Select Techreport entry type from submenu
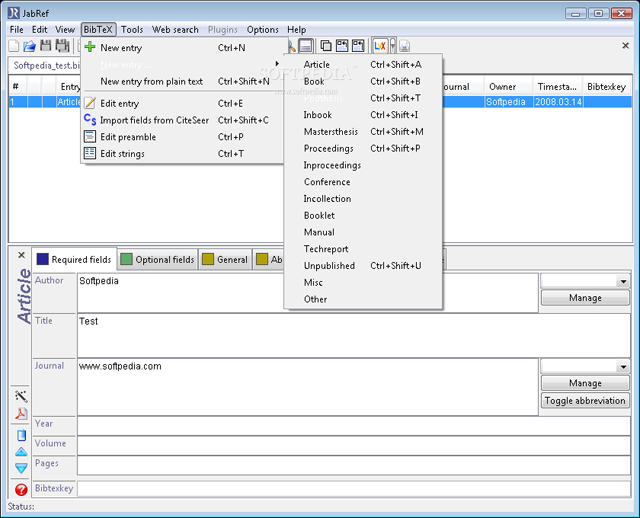Image resolution: width=640 pixels, height=518 pixels. tap(327, 249)
